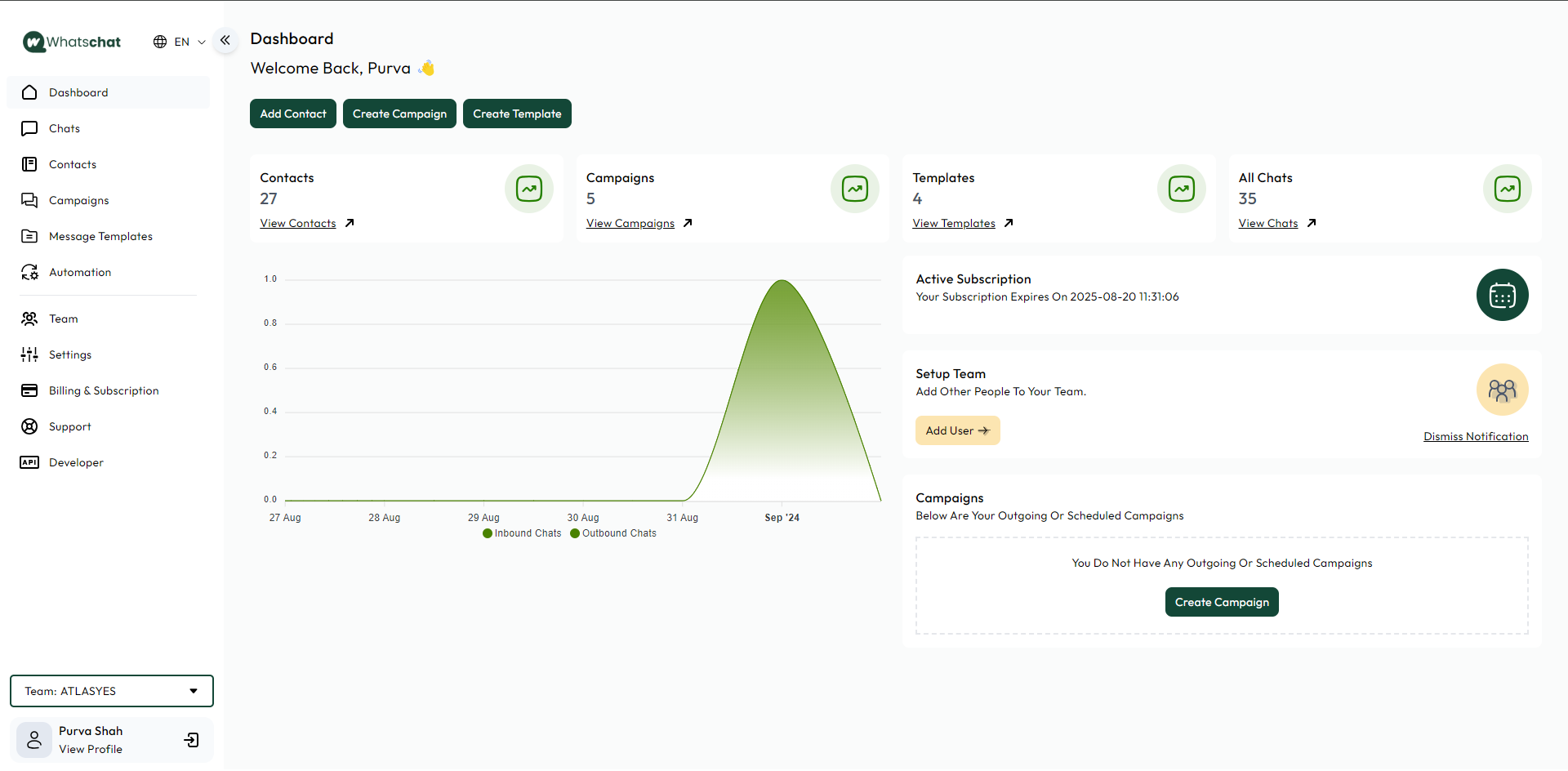1568x771 pixels.
Task: Go to Chats in the sidebar
Action: (x=109, y=128)
